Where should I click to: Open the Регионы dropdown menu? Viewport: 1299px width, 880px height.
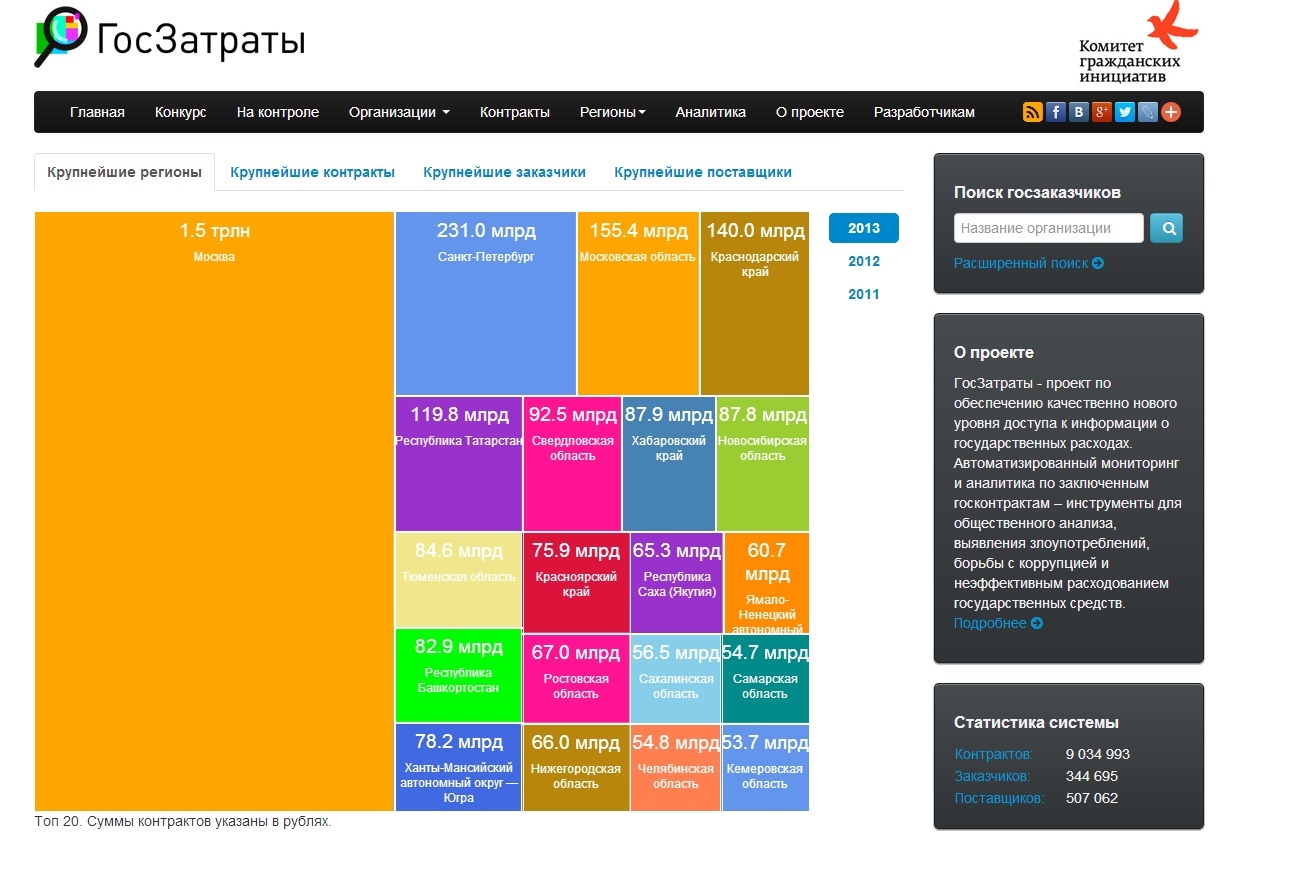pyautogui.click(x=612, y=112)
